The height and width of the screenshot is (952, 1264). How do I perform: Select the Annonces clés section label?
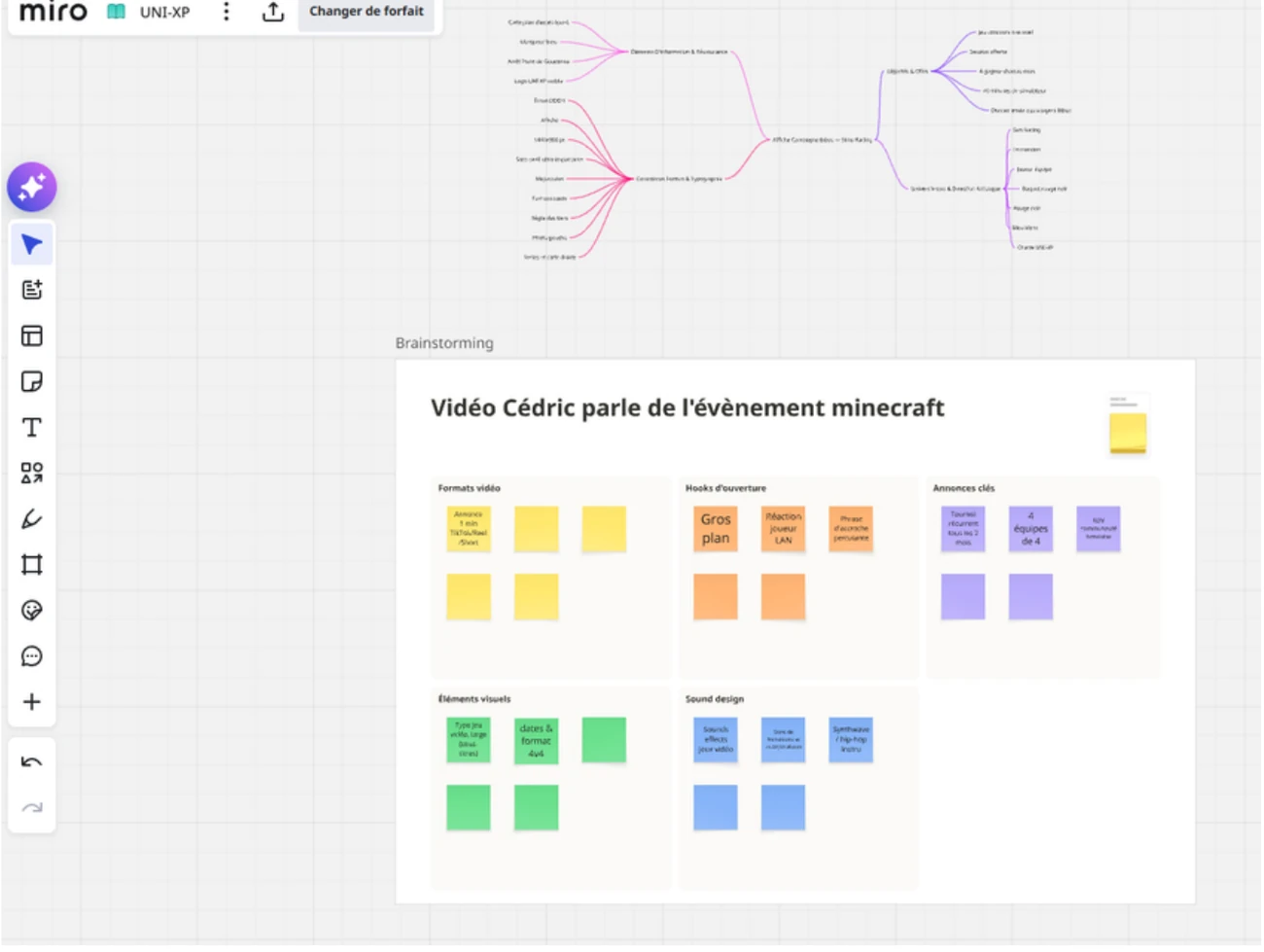964,488
